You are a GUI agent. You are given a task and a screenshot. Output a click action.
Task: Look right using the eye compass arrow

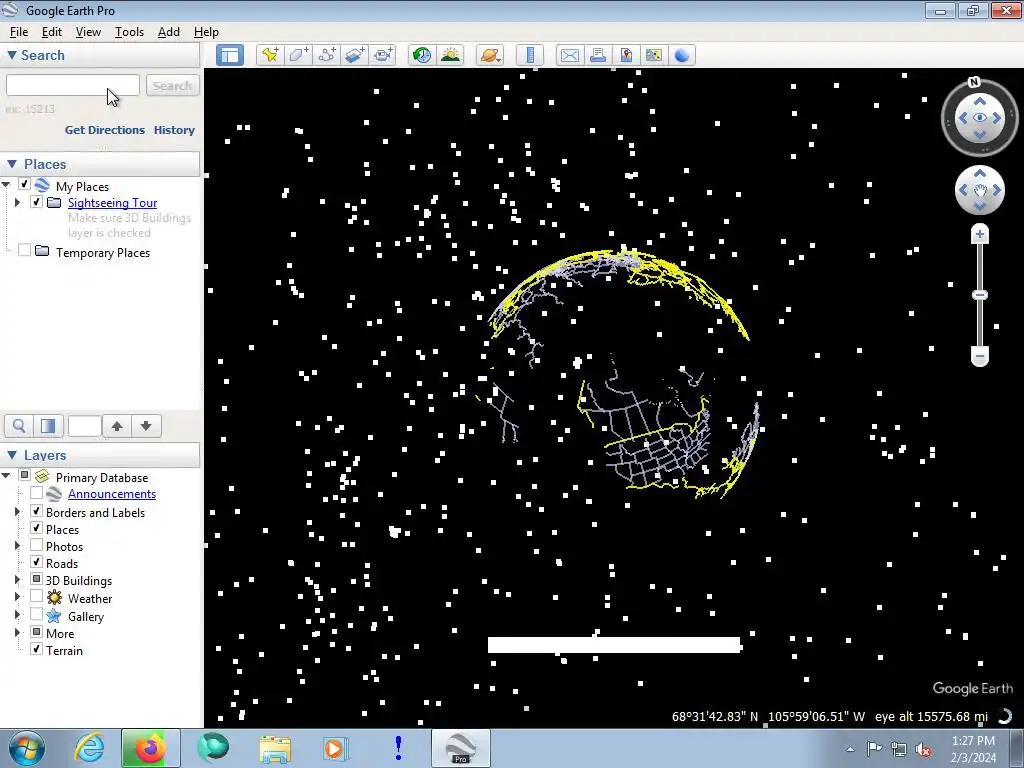point(997,118)
